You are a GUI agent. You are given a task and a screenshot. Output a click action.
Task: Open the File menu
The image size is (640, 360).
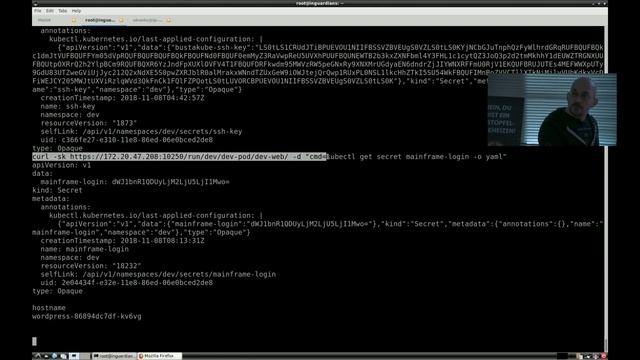(38, 11)
